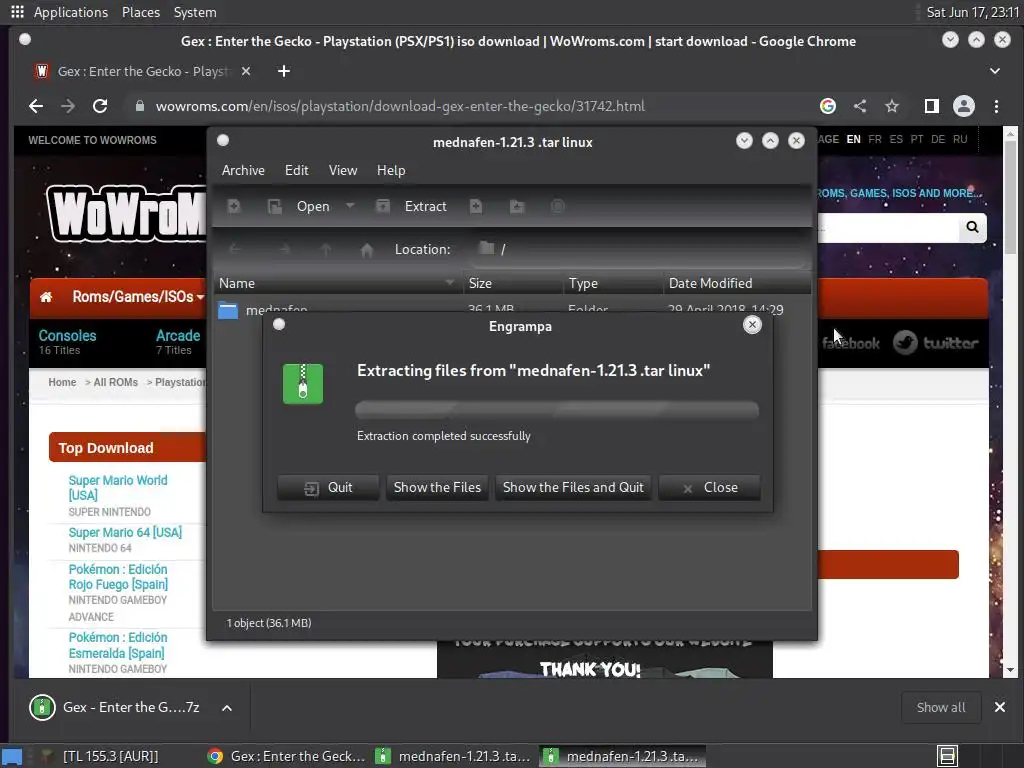Screen dimensions: 1024x768
Task: Click the add folder toolbar icon
Action: pyautogui.click(x=517, y=206)
